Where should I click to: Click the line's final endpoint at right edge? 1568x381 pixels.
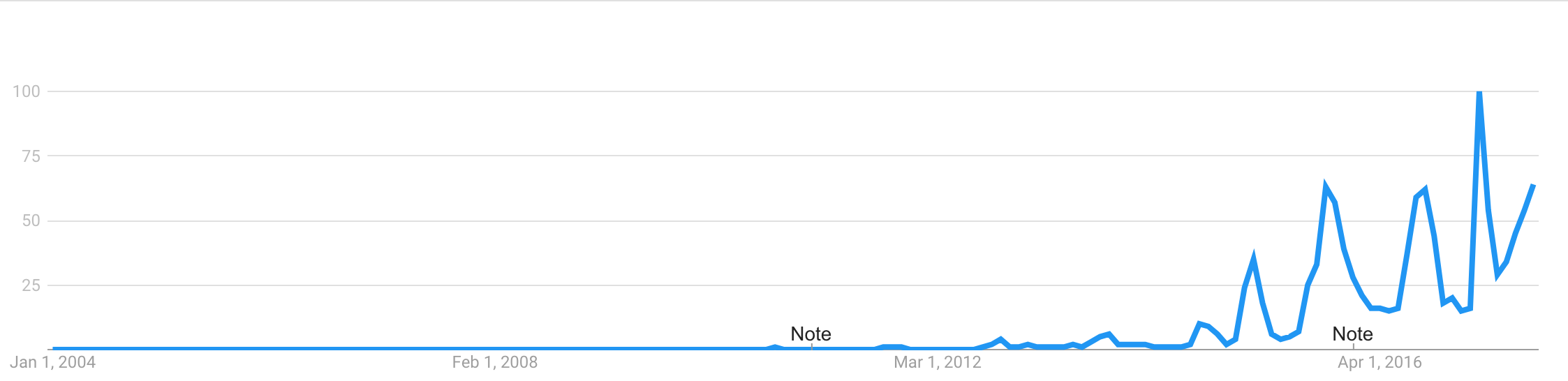tap(1532, 186)
